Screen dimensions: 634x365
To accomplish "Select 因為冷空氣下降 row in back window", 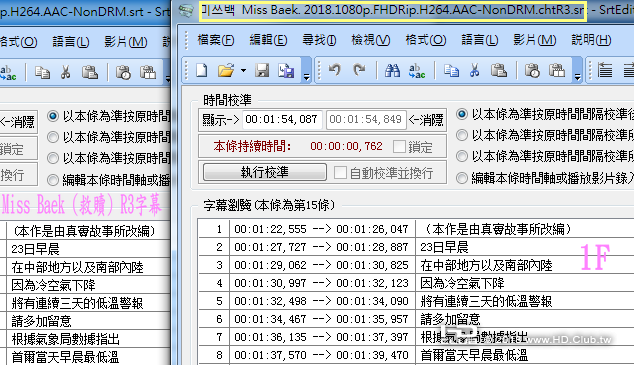I will point(85,285).
